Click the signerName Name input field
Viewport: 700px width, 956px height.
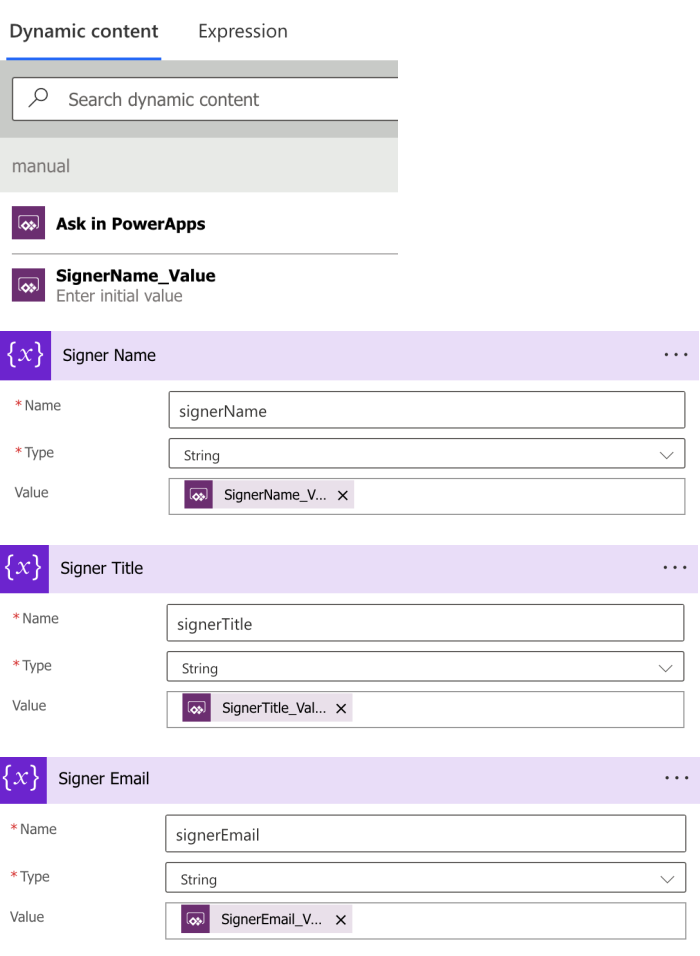click(427, 410)
